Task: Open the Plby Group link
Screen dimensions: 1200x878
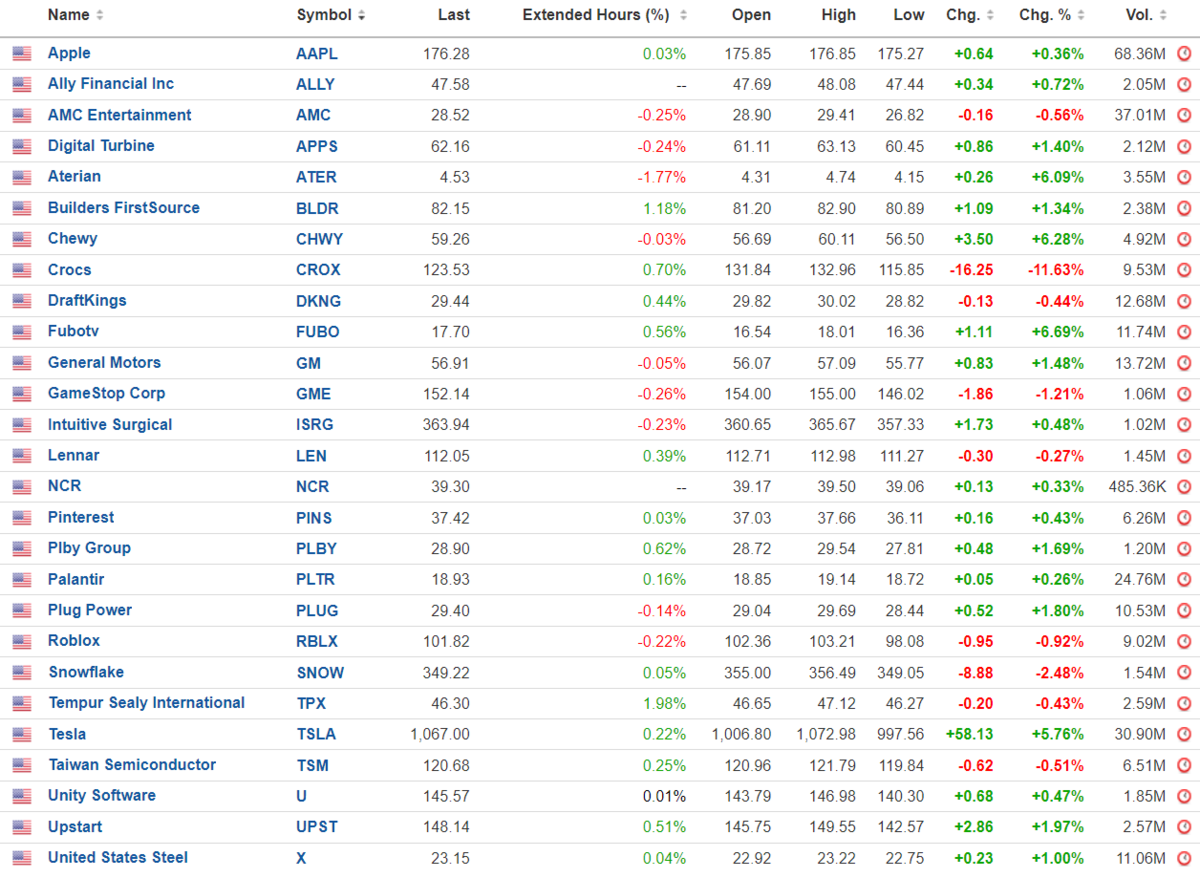Action: (89, 548)
